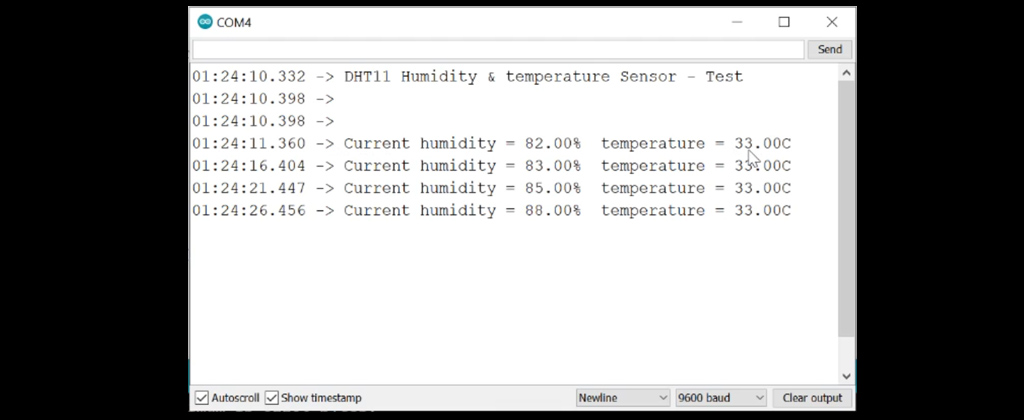Select the humidity 88.00% reading line
Viewport: 1024px width, 420px height.
pyautogui.click(x=491, y=210)
